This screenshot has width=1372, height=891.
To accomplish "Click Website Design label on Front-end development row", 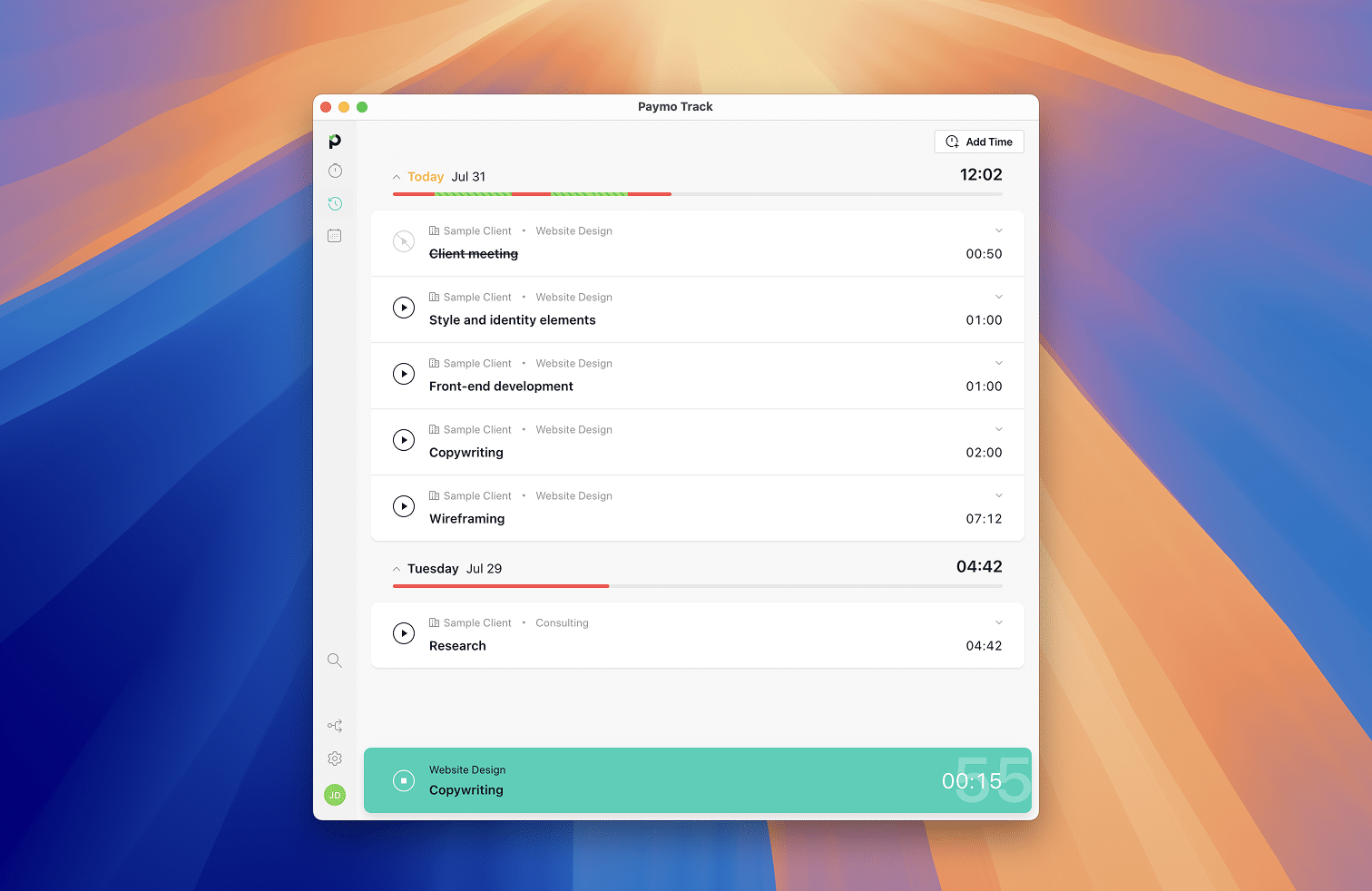I will click(x=573, y=364).
